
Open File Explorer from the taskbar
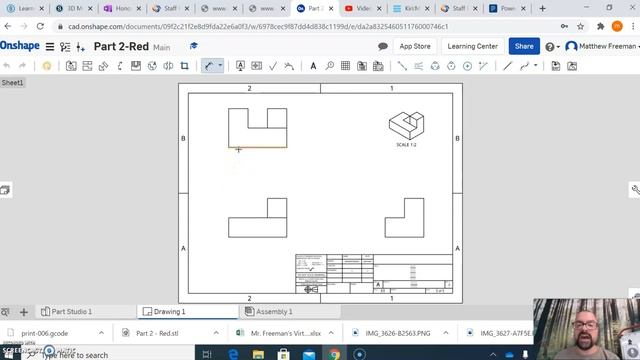coord(258,354)
